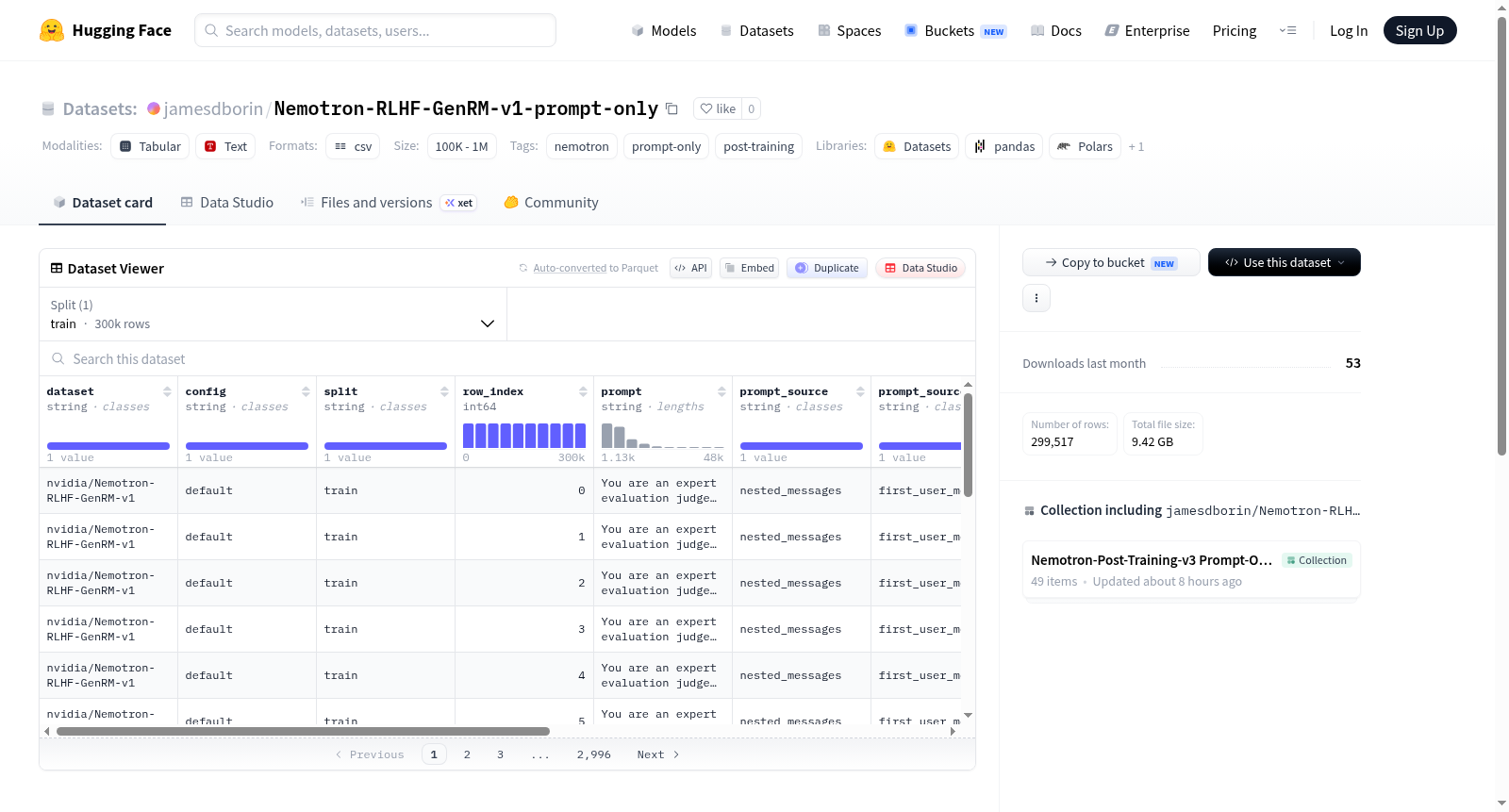Open Datasets in top navigation
Viewport: 1509px width, 812px height.
[x=756, y=30]
